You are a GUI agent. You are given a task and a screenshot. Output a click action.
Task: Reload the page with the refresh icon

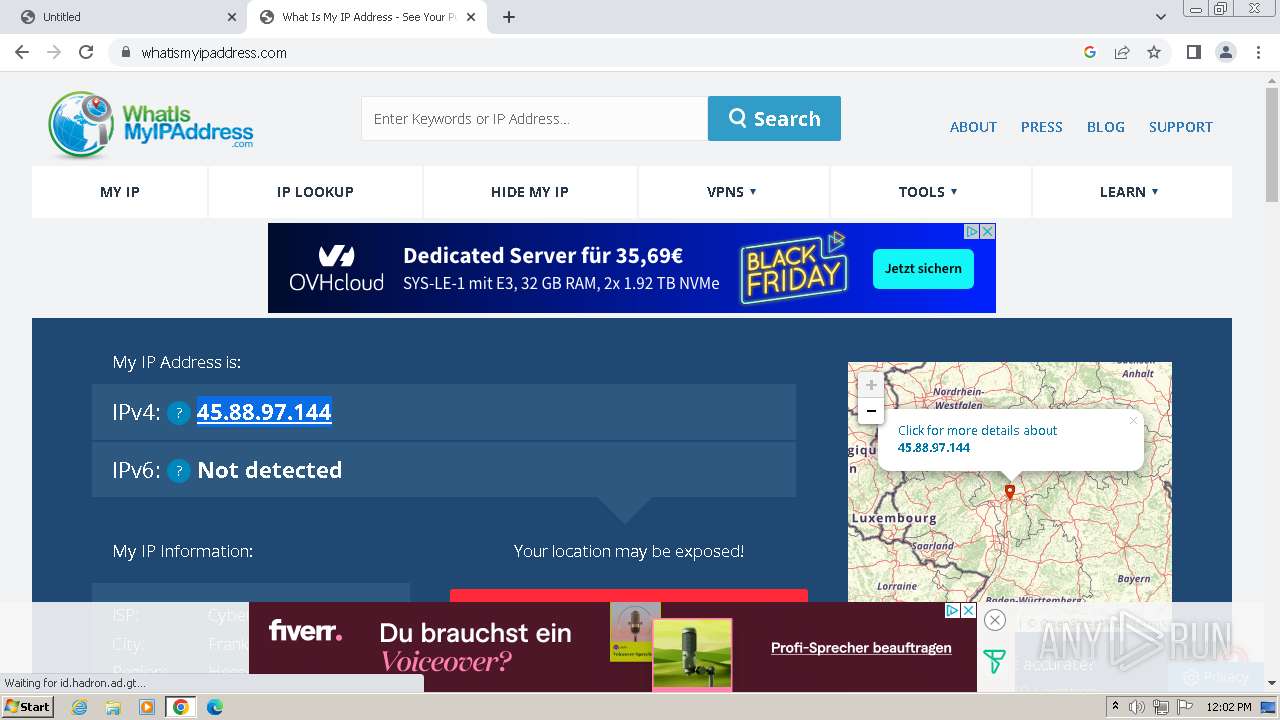pos(86,52)
